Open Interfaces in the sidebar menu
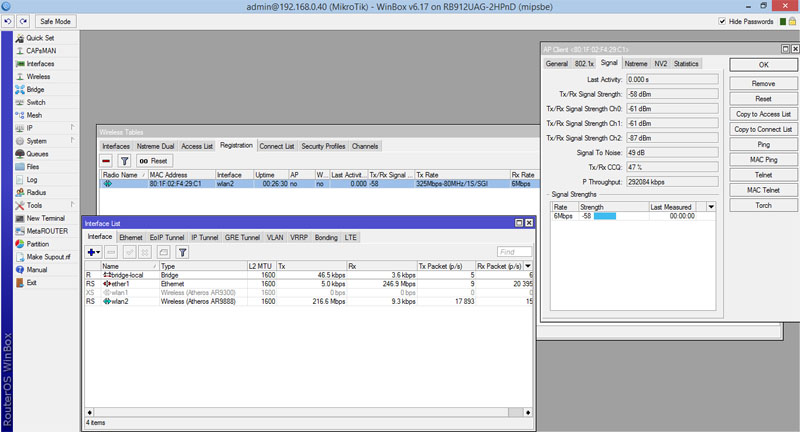This screenshot has height=432, width=800. tap(40, 64)
